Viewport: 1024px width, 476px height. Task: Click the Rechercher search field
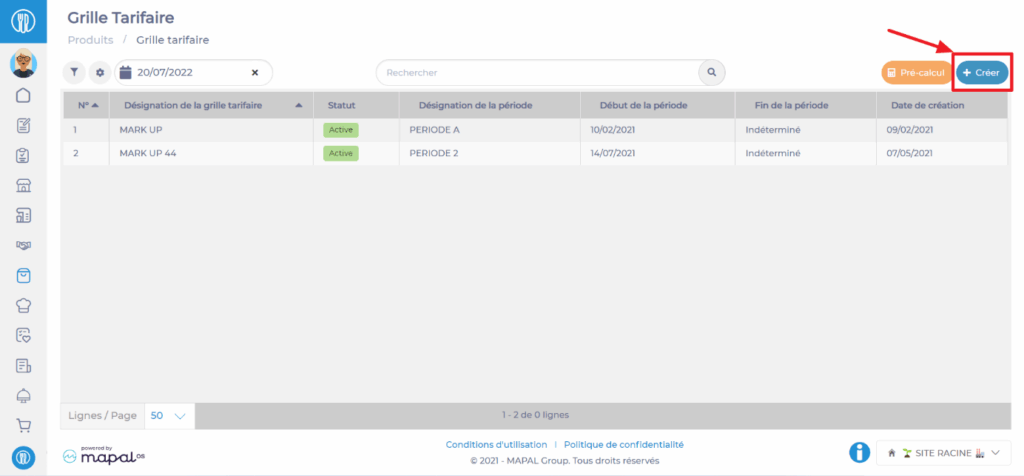pyautogui.click(x=536, y=73)
